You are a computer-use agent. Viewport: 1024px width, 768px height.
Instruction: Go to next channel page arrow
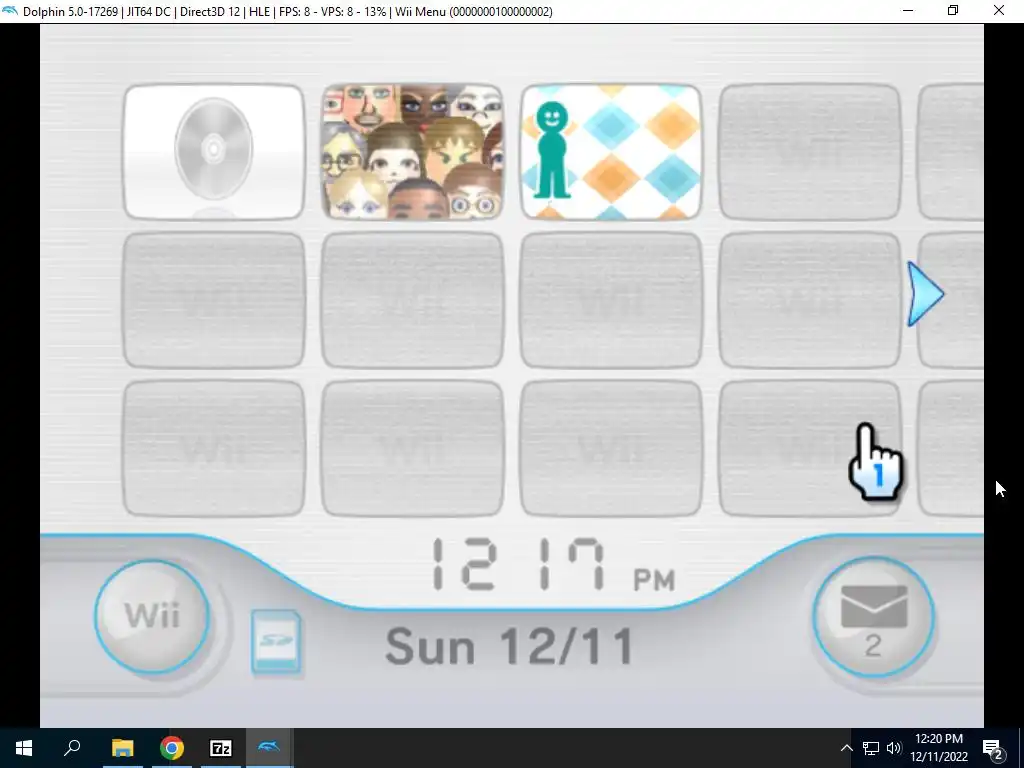[925, 294]
